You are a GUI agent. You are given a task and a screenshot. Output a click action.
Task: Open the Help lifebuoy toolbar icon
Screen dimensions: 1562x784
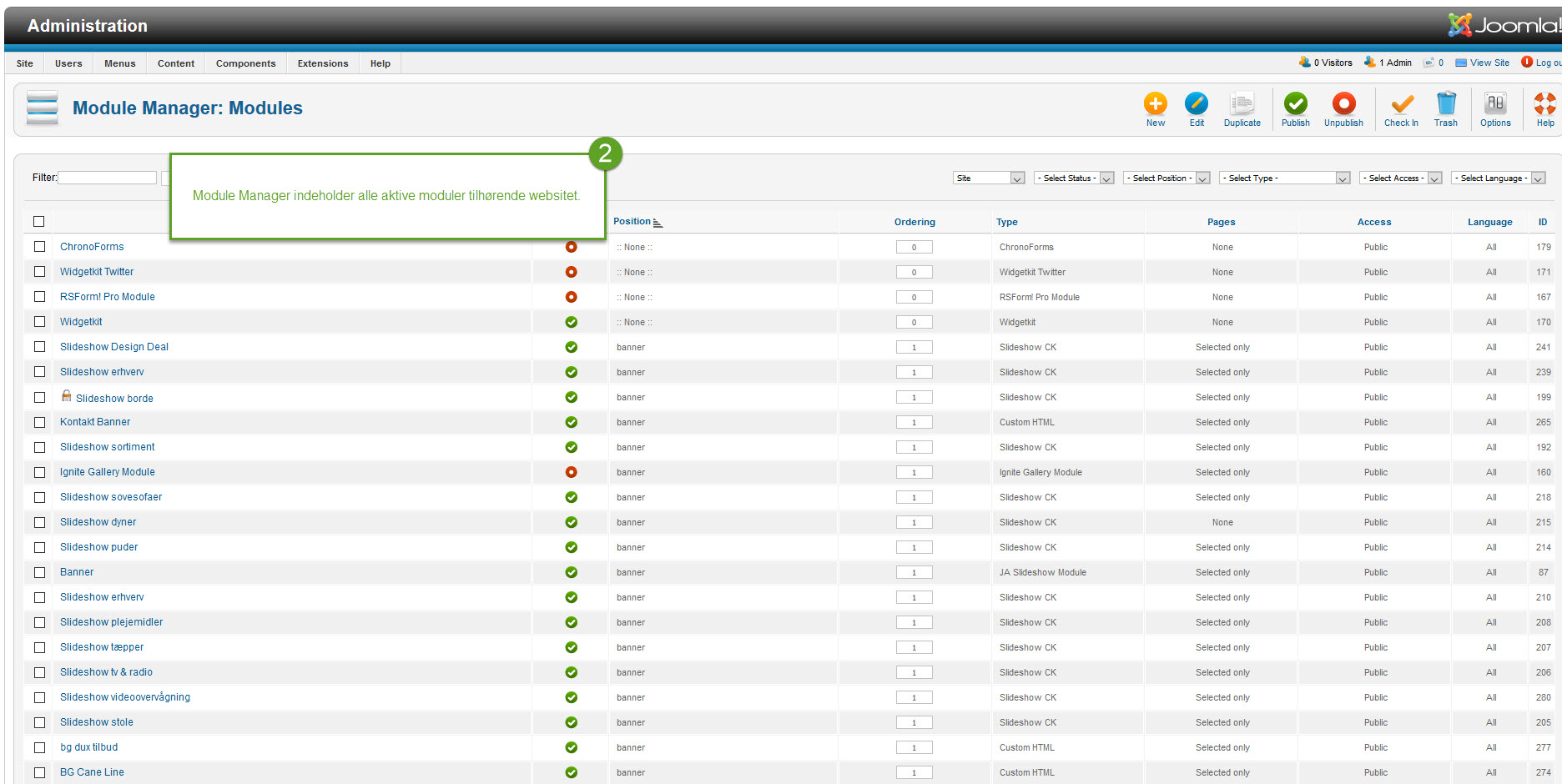pyautogui.click(x=1544, y=103)
